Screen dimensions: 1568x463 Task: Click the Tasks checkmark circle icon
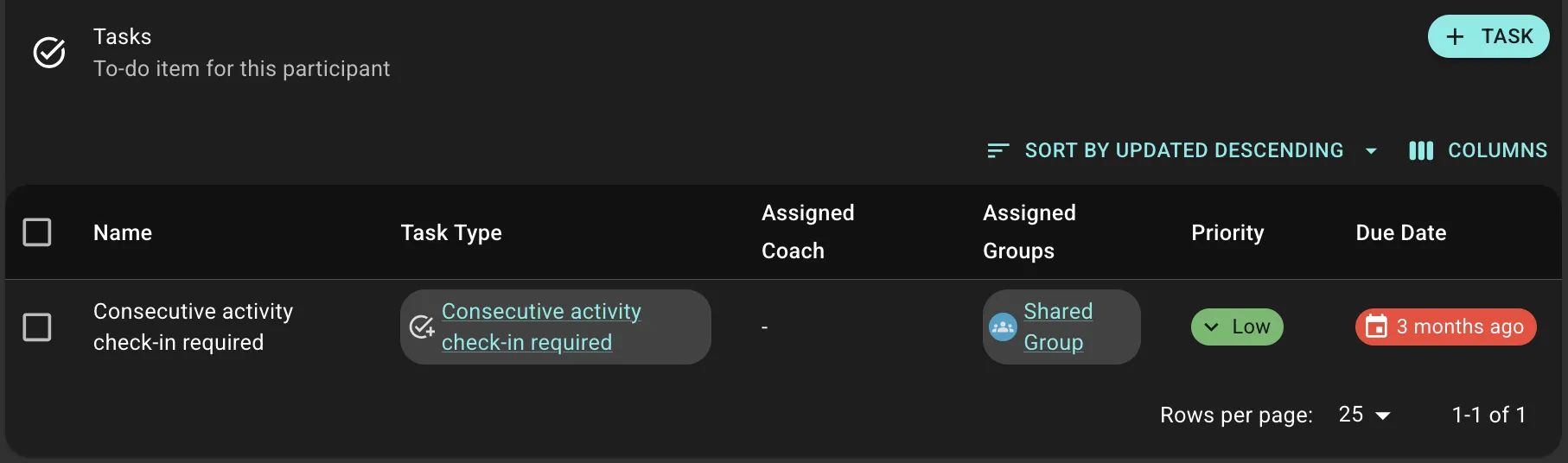(x=49, y=52)
